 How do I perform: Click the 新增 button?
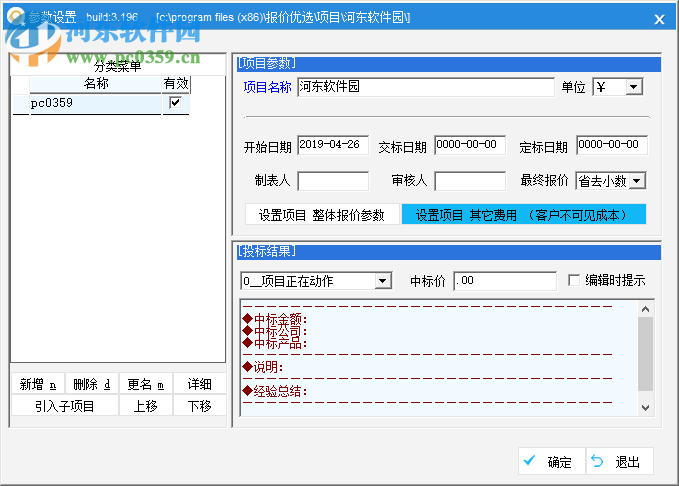(x=38, y=384)
